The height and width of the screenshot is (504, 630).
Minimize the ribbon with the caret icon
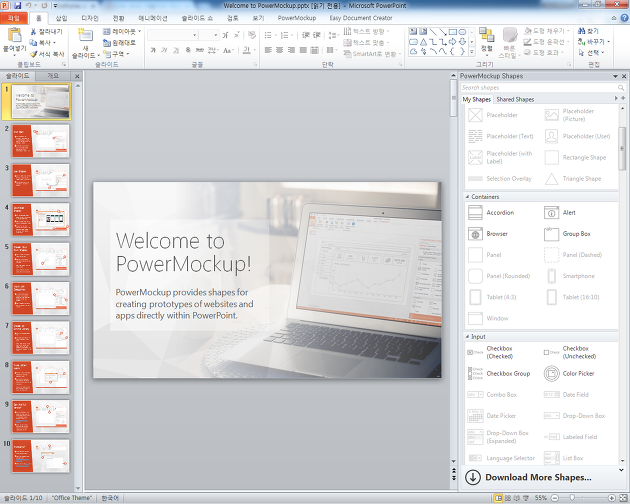tap(614, 18)
